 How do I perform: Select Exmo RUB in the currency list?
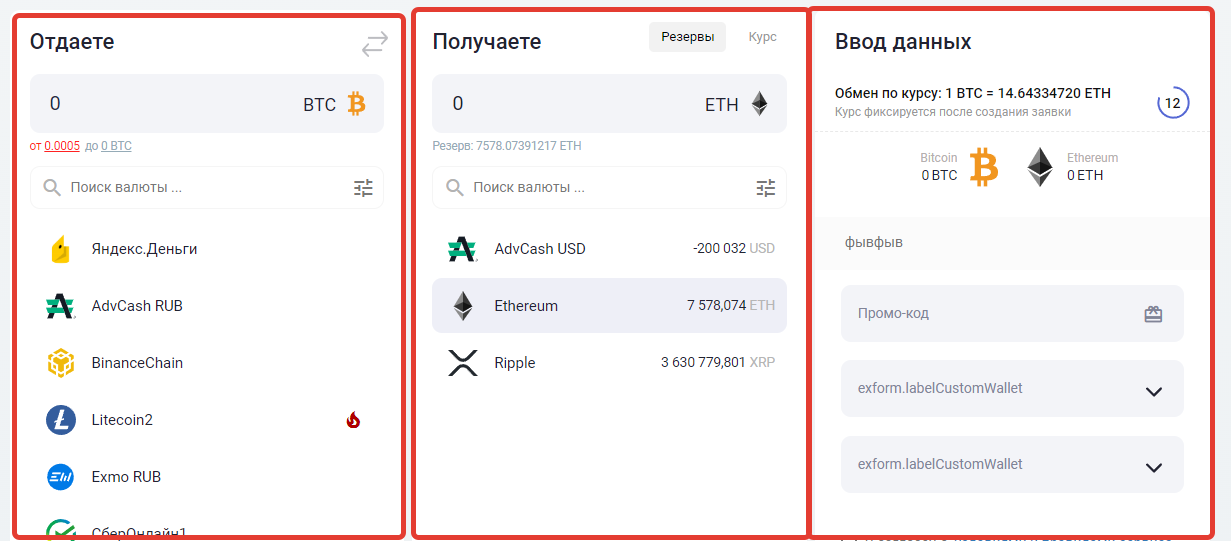(207, 477)
